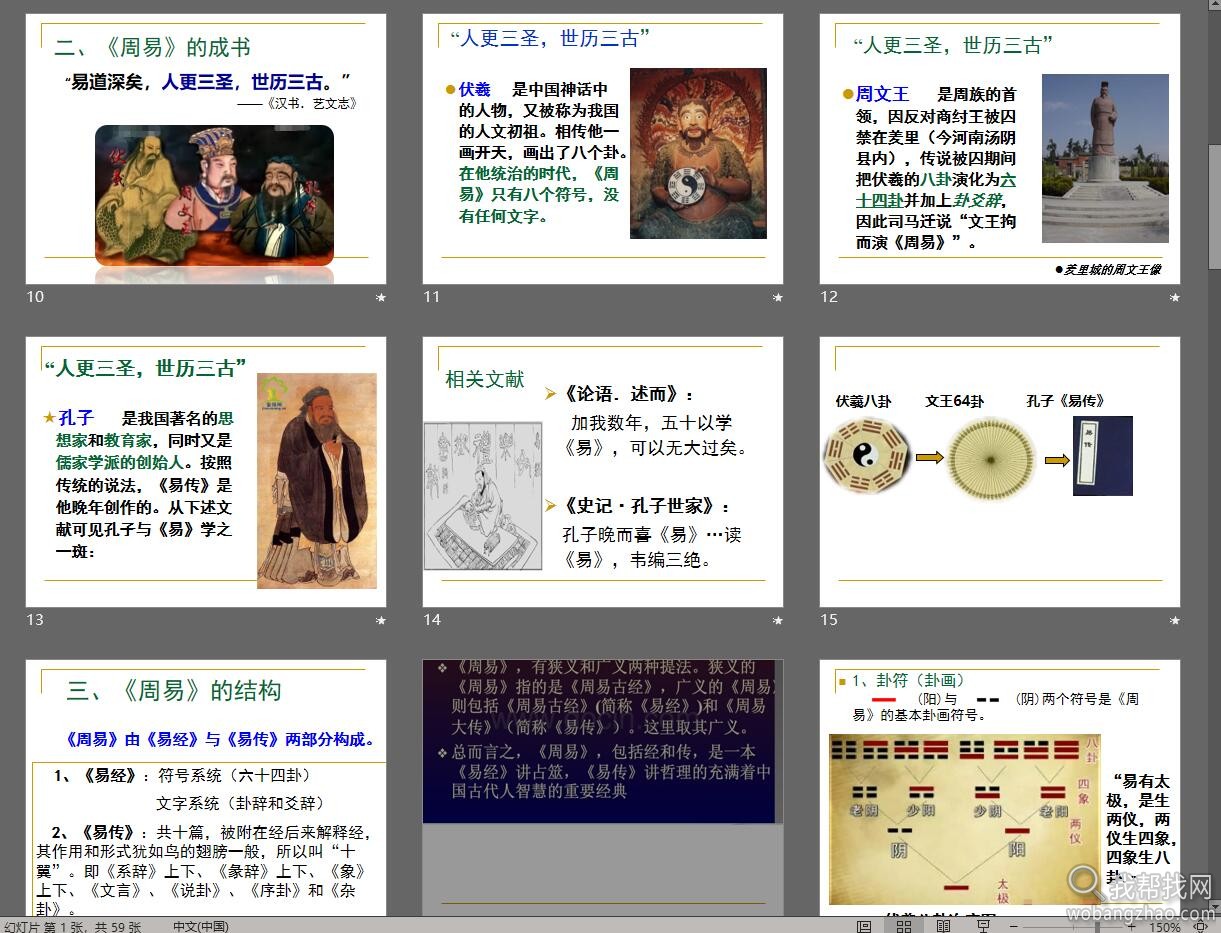Select slide 15 伏羲八卦 diagram thumbnail

(x=1000, y=472)
